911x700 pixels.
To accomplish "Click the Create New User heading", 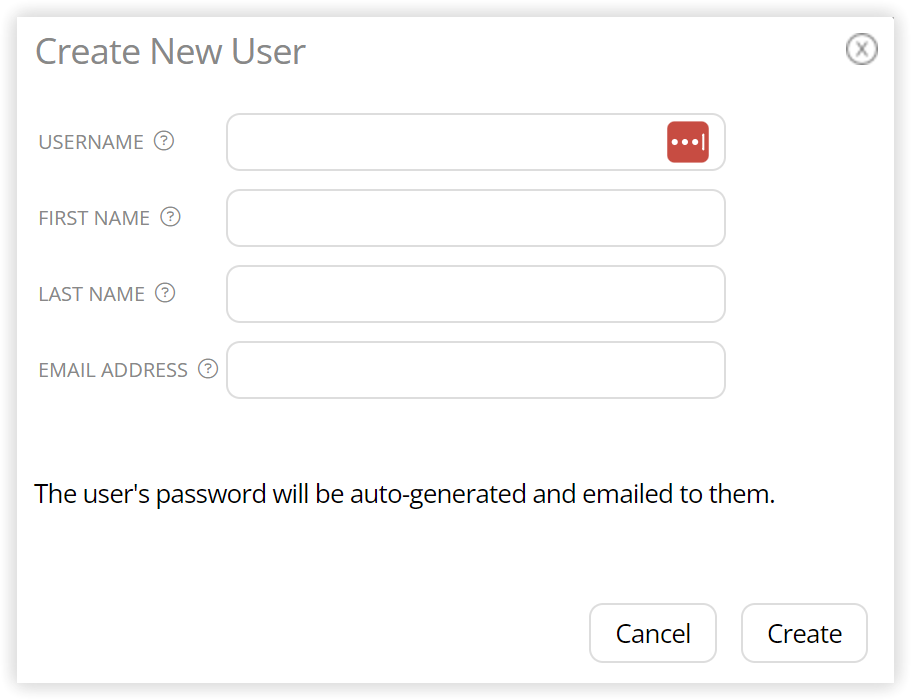I will (x=170, y=52).
